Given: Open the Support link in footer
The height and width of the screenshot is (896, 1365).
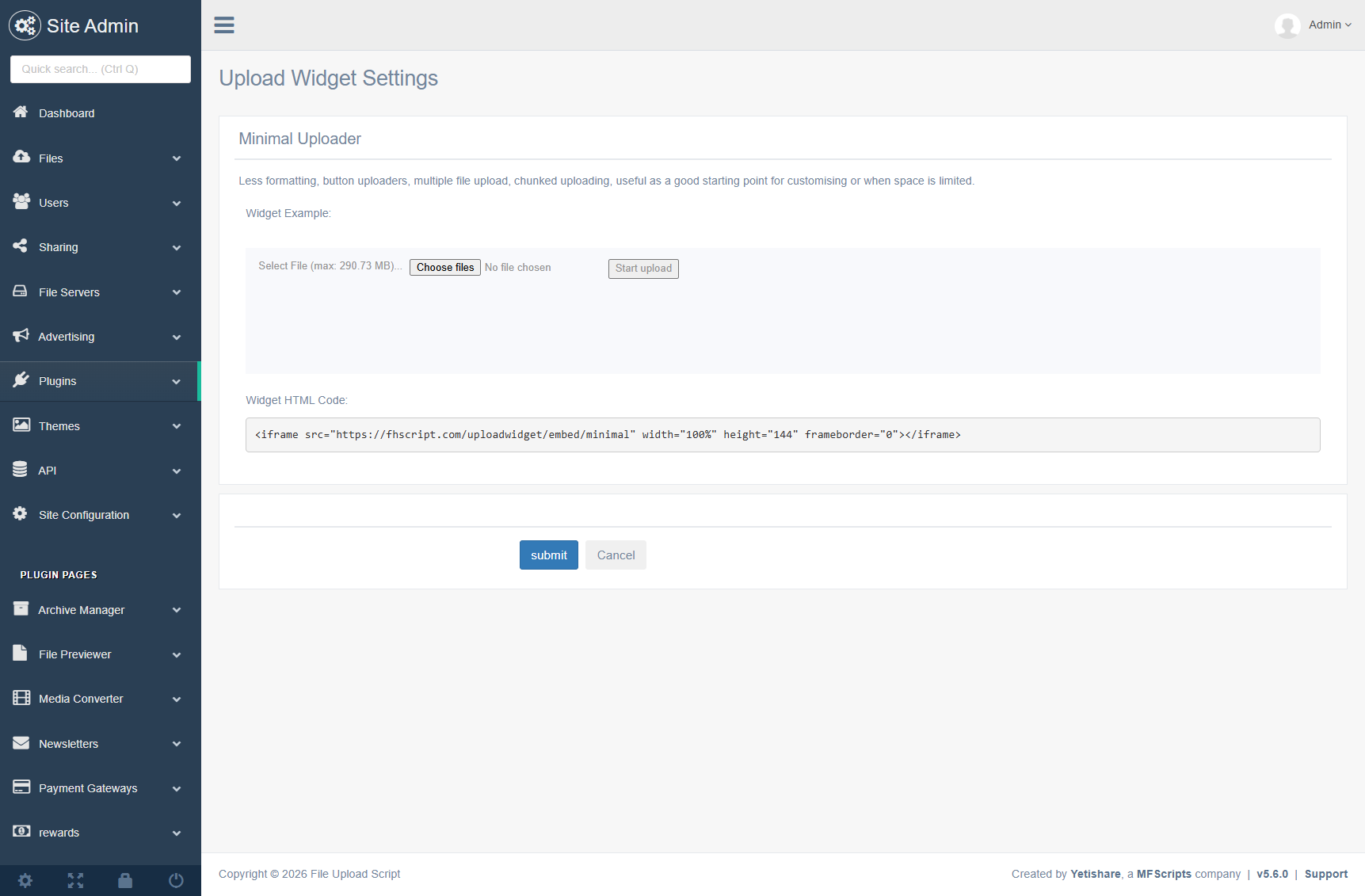Looking at the screenshot, I should (x=1325, y=874).
